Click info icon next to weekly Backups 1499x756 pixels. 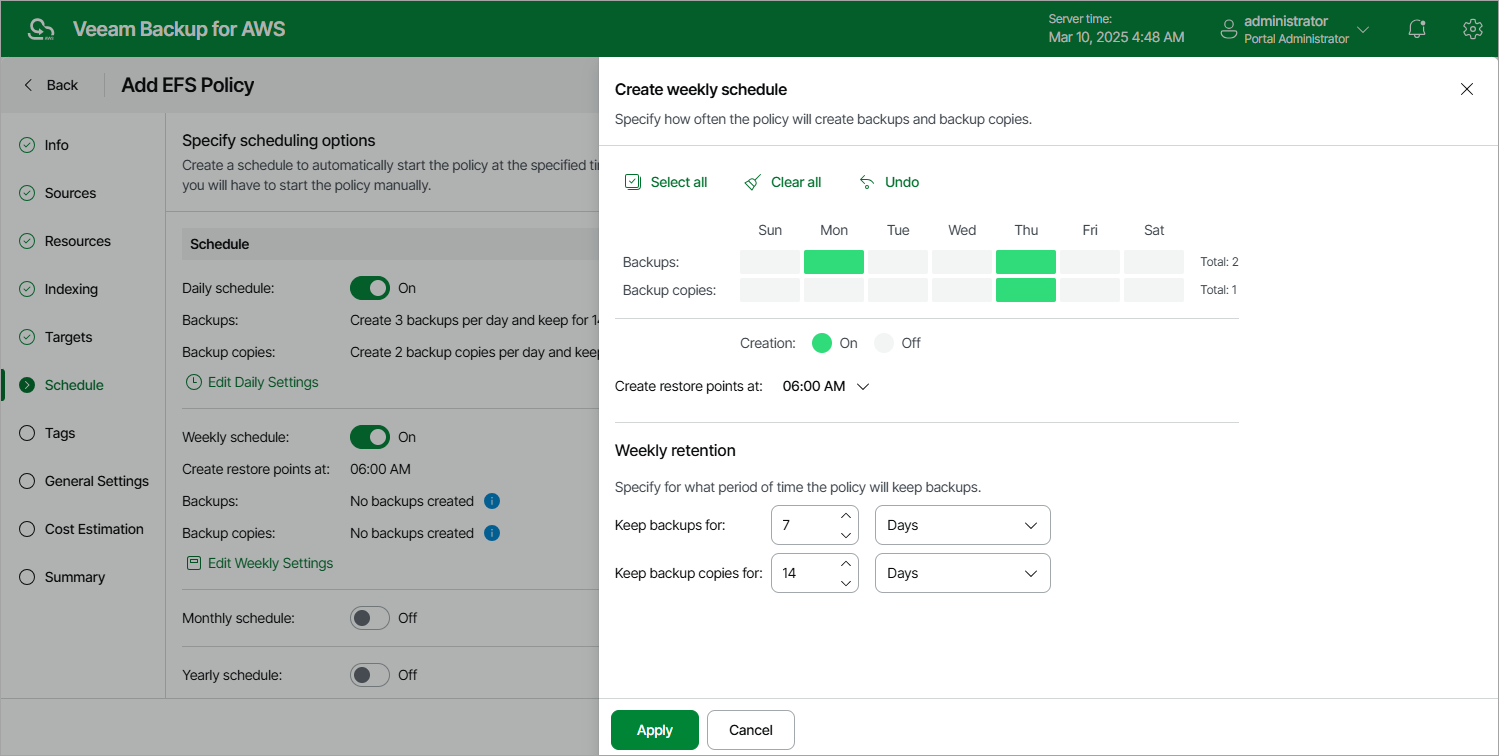(x=491, y=501)
